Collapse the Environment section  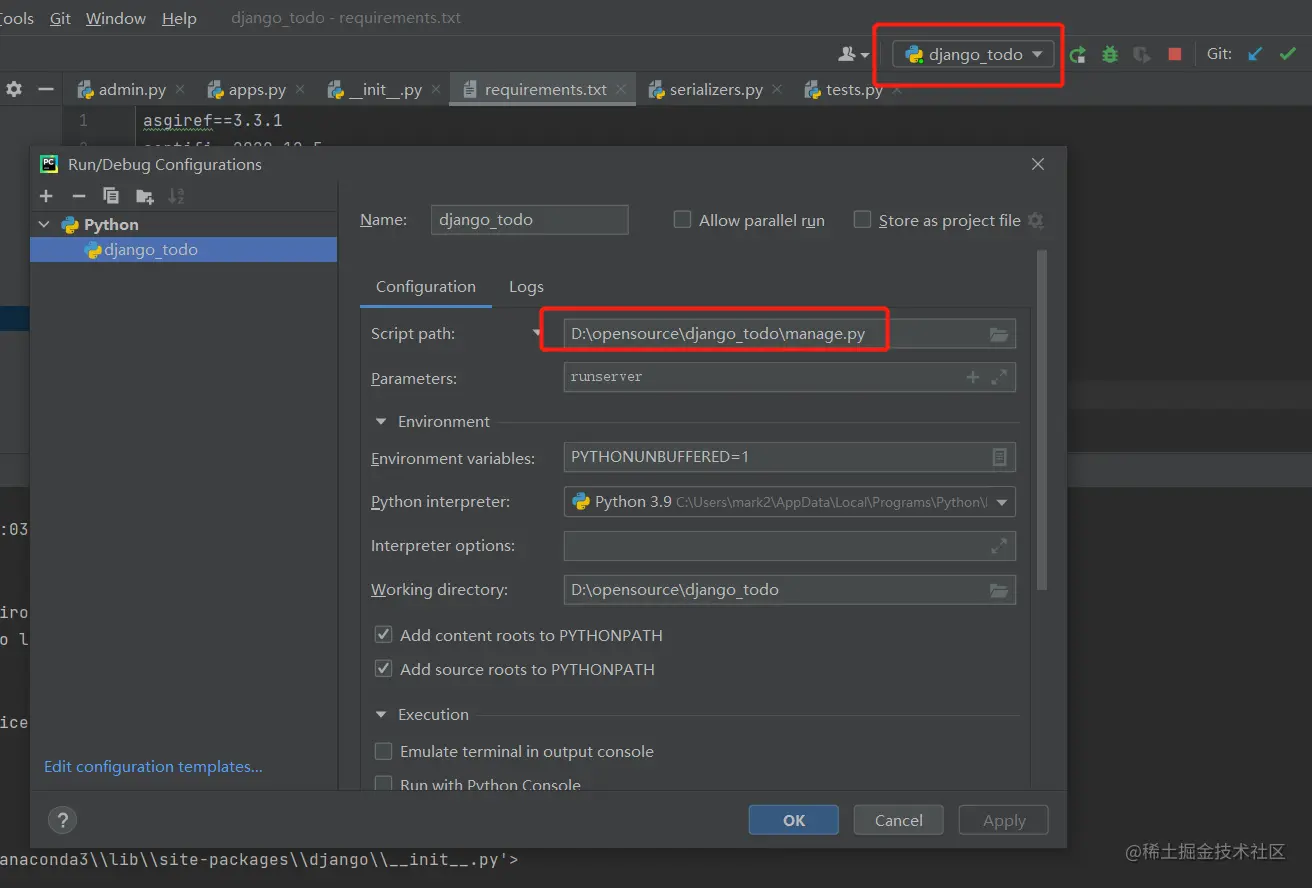click(381, 422)
